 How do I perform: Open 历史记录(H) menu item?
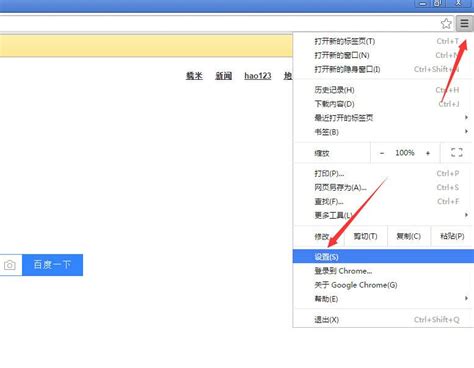click(383, 90)
